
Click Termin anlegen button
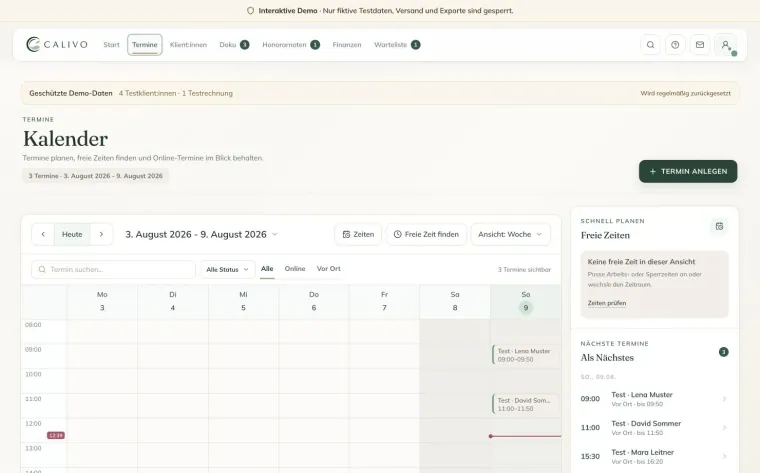688,172
